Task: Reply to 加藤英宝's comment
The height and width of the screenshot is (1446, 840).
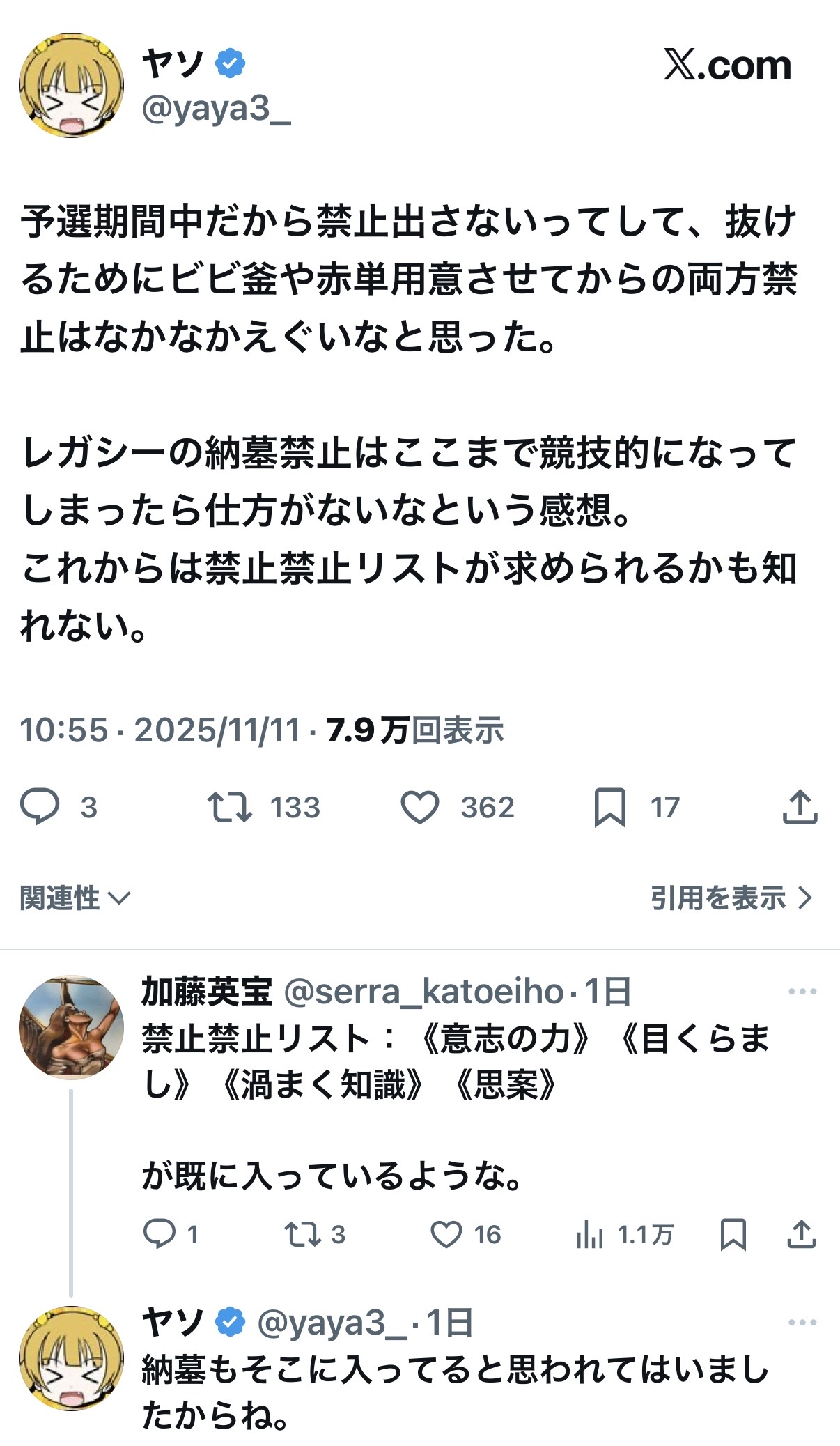Action: (160, 1234)
